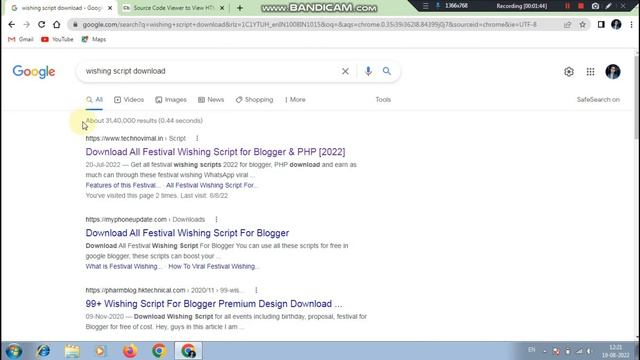
Task: Open YouTube bookmark
Action: coord(57,39)
